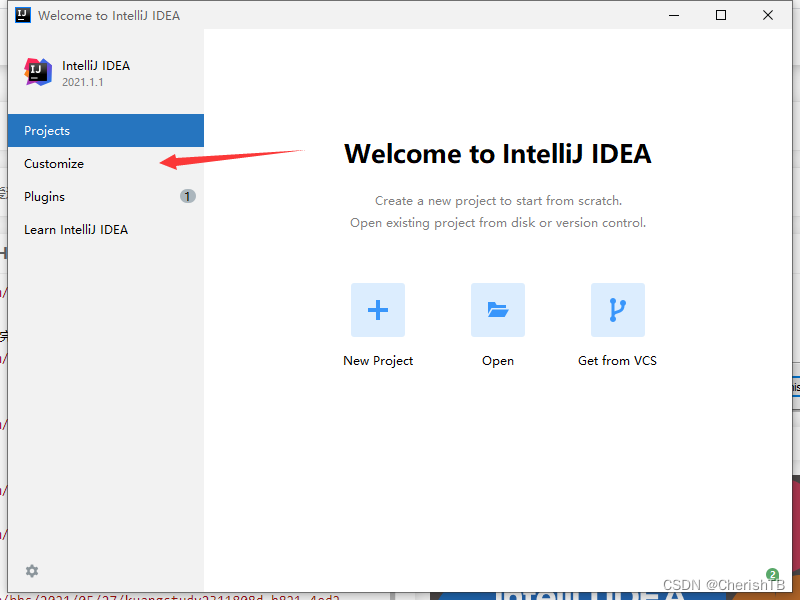Viewport: 800px width, 600px height.
Task: Click the window title text in title bar
Action: click(109, 16)
